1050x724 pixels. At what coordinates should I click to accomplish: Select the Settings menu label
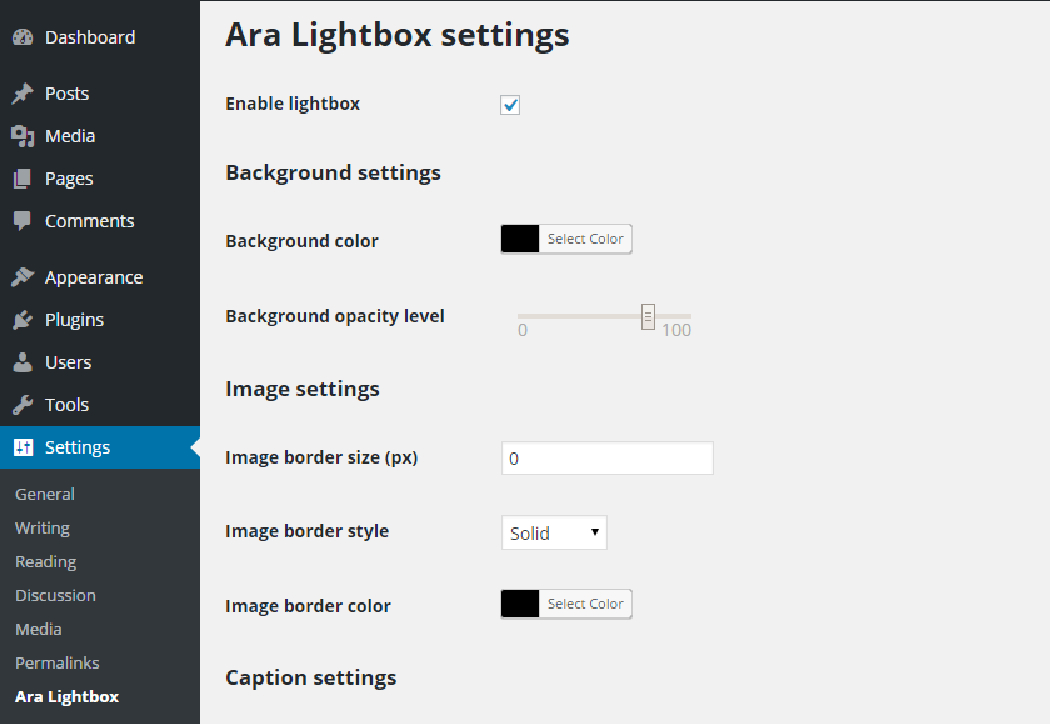(77, 447)
